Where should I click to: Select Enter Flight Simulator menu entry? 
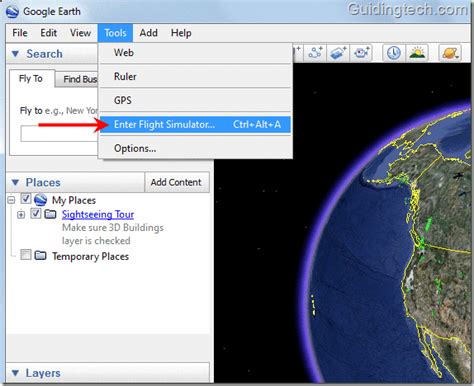195,124
